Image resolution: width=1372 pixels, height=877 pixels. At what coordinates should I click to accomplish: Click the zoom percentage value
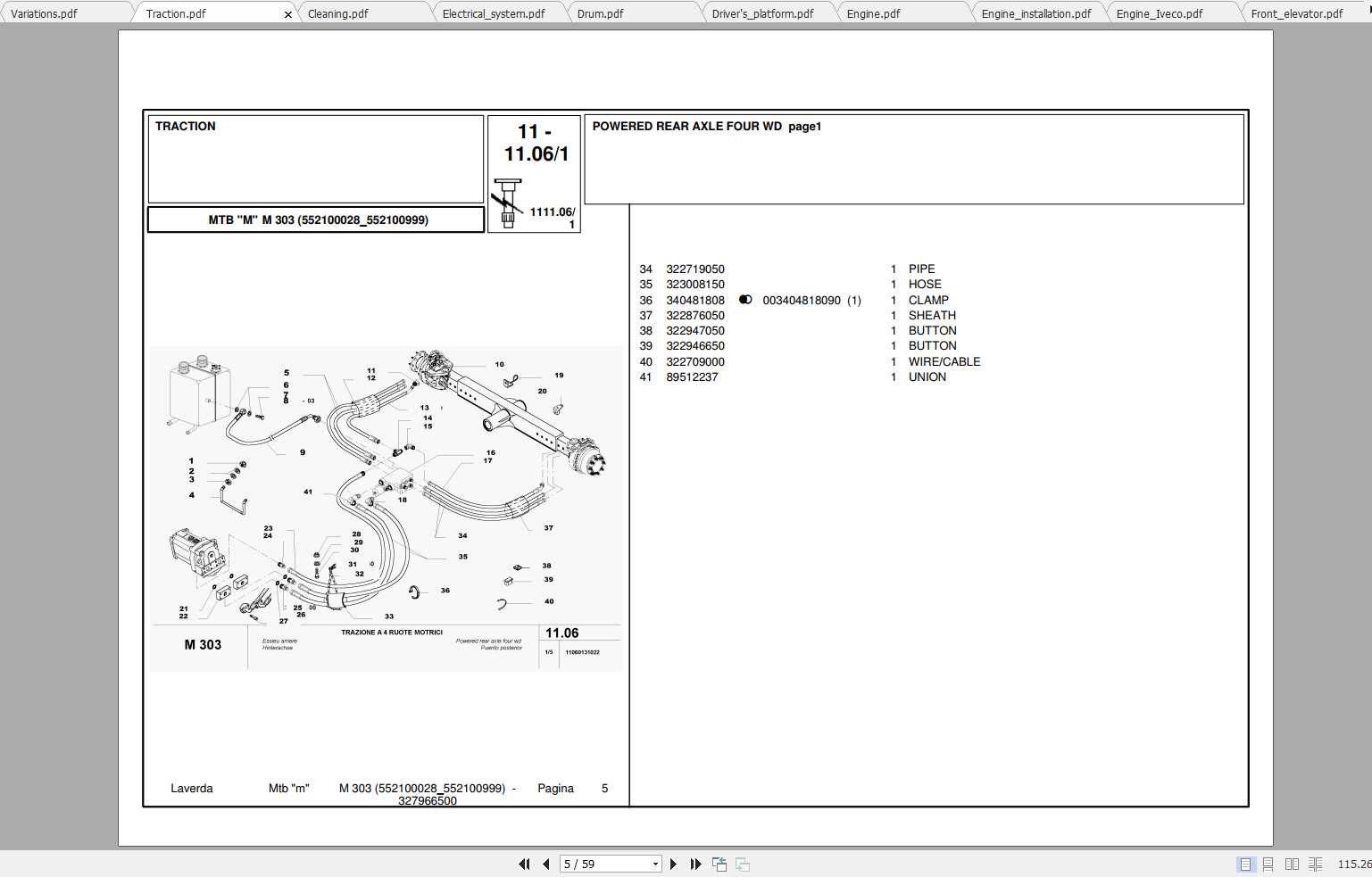click(x=1351, y=864)
